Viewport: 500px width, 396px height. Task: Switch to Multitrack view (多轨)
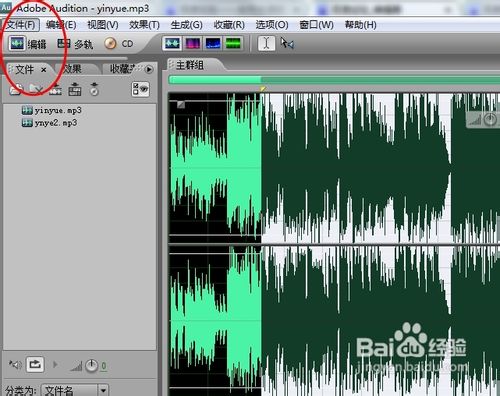pyautogui.click(x=75, y=44)
